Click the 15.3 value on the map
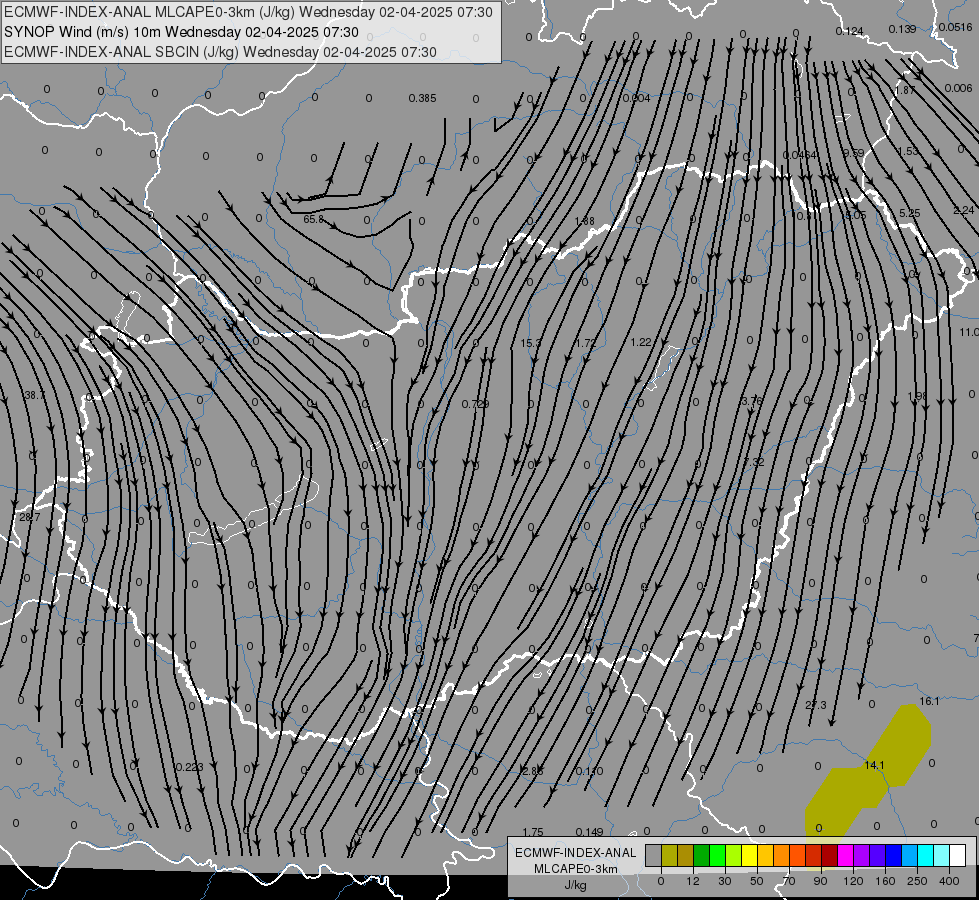The height and width of the screenshot is (900, 979). click(x=530, y=343)
